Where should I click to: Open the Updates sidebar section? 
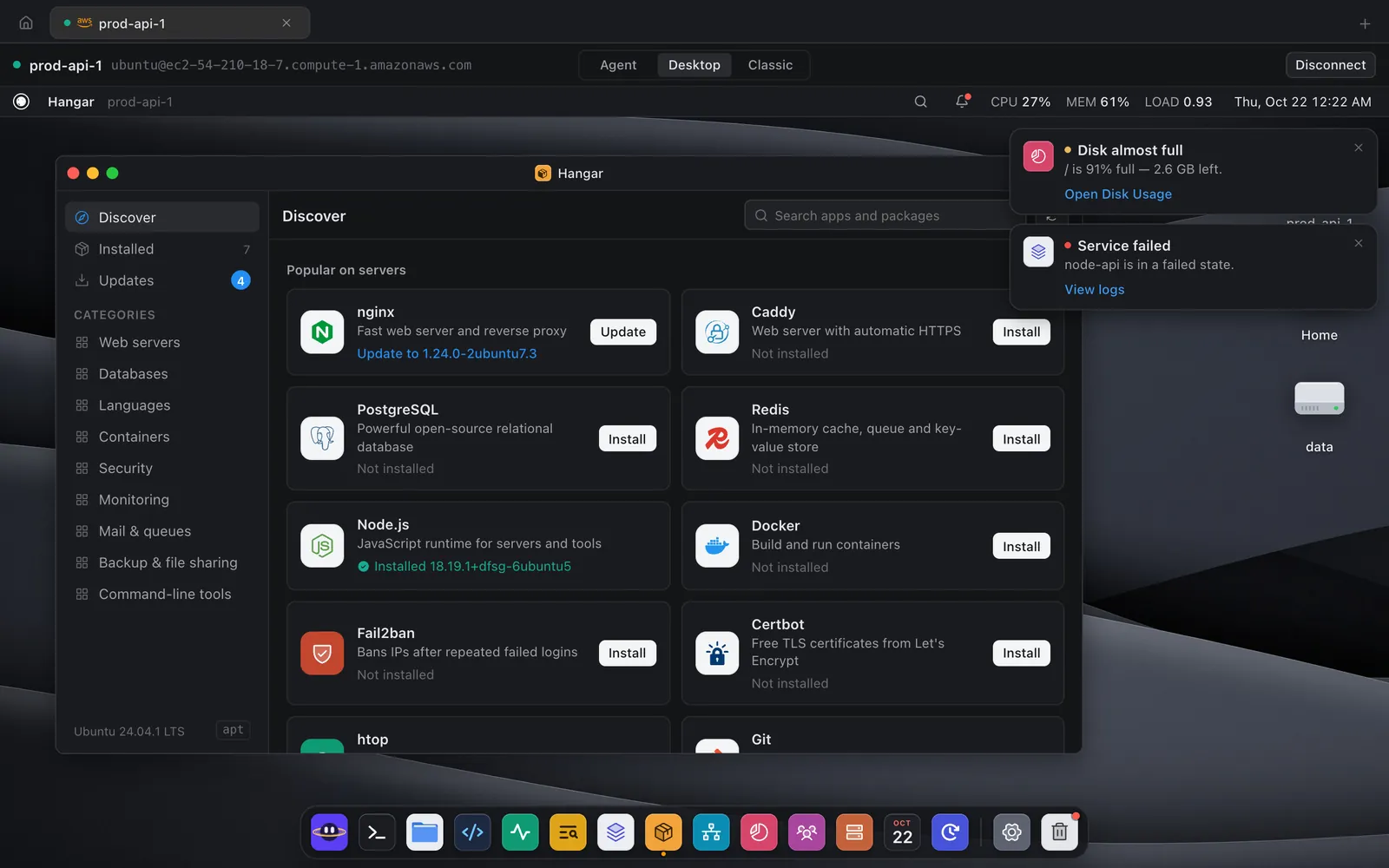(162, 280)
